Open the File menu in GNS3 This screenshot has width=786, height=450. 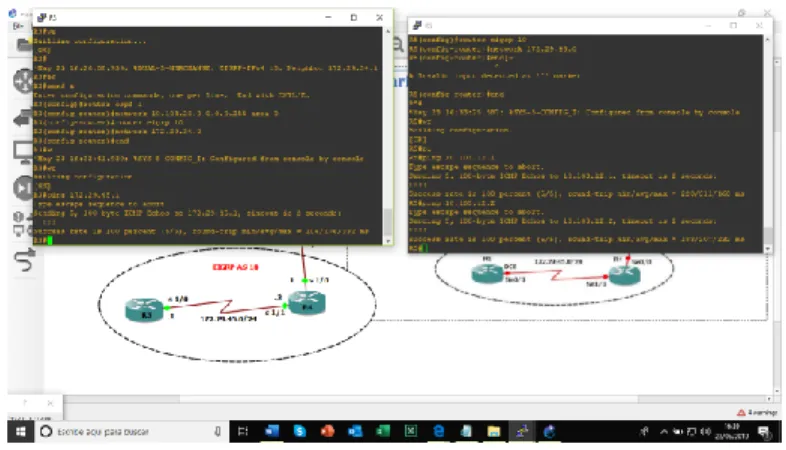19,26
